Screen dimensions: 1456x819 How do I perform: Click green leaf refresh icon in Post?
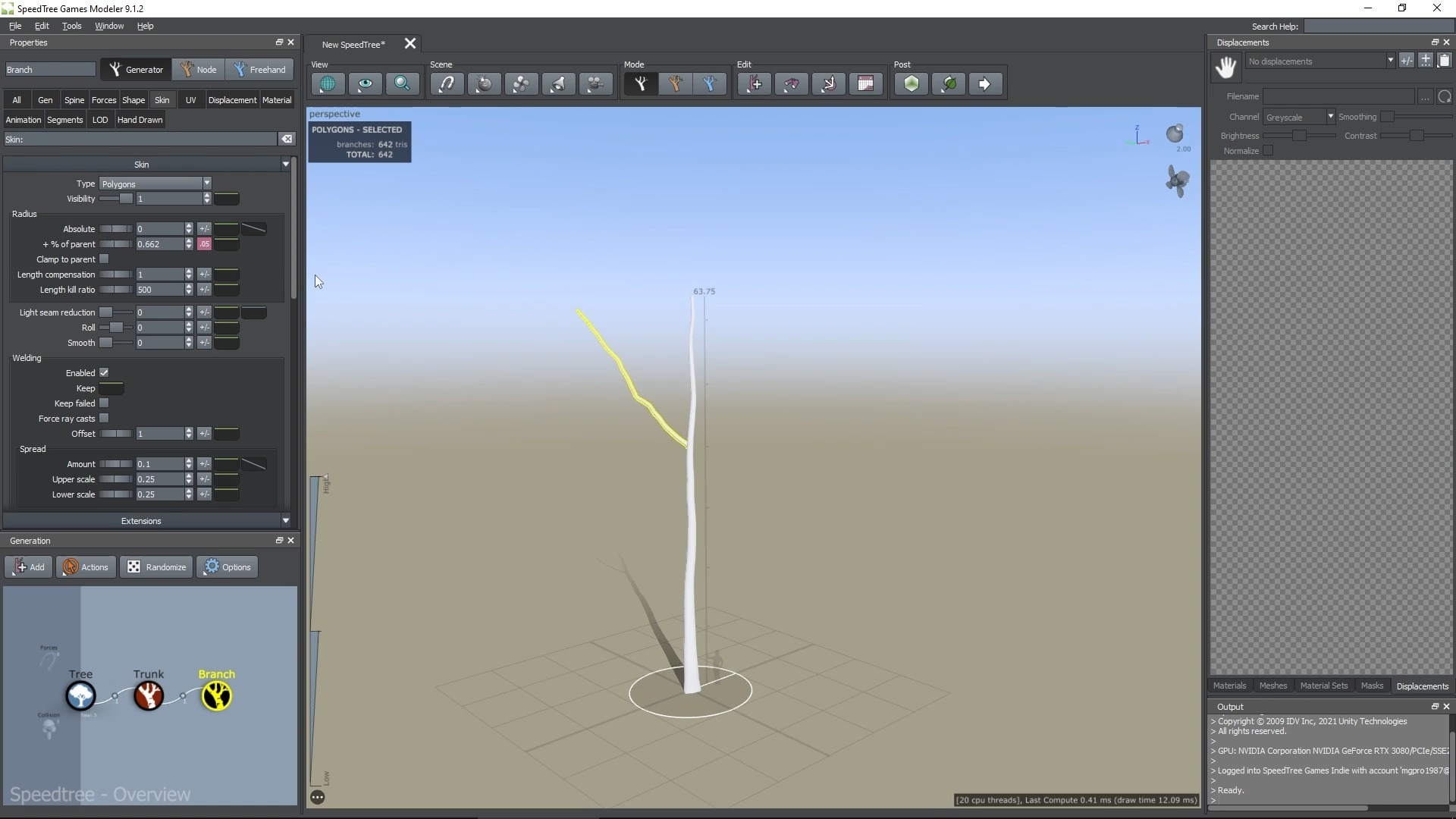tap(949, 84)
